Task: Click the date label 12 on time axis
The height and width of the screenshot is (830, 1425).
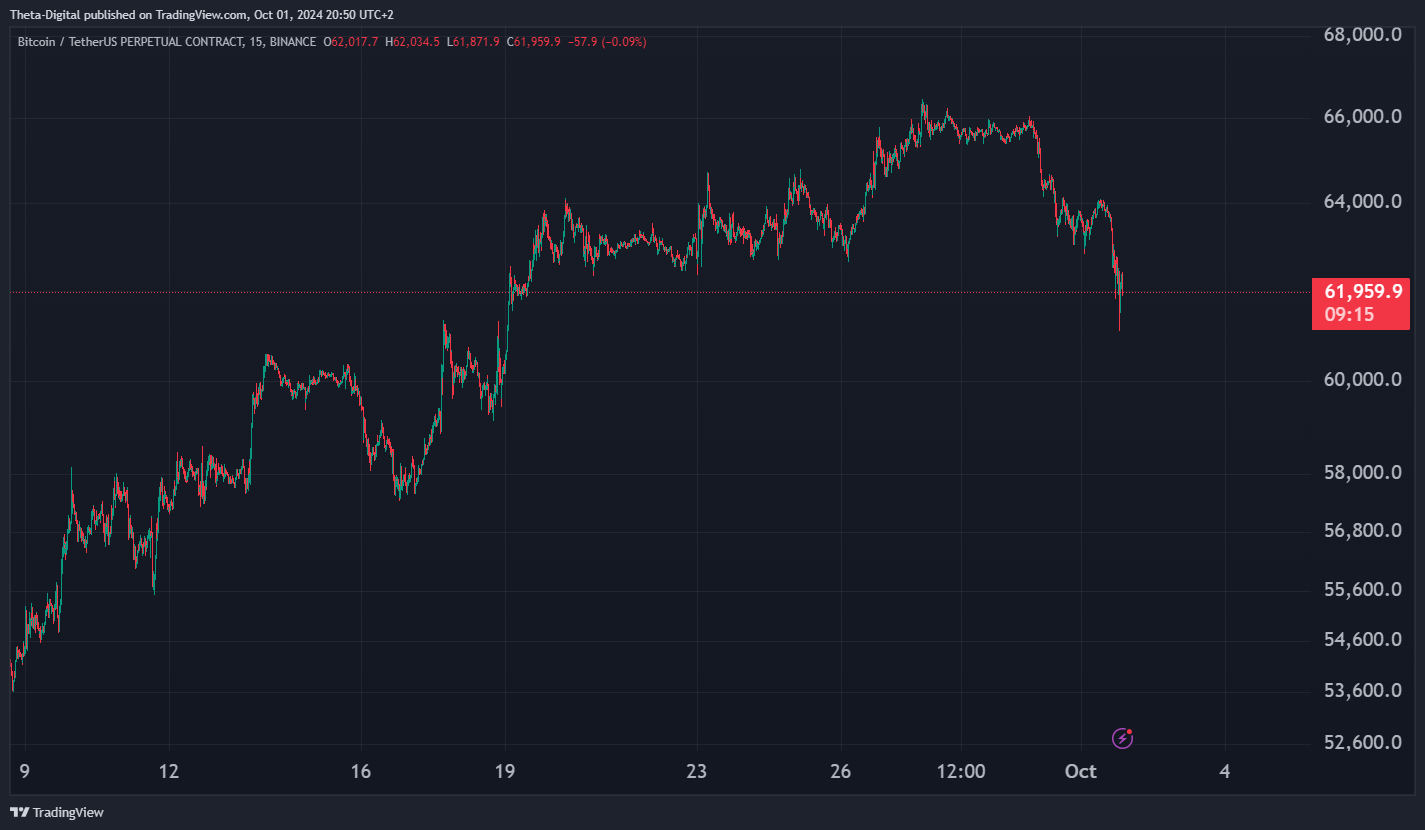Action: pos(169,771)
